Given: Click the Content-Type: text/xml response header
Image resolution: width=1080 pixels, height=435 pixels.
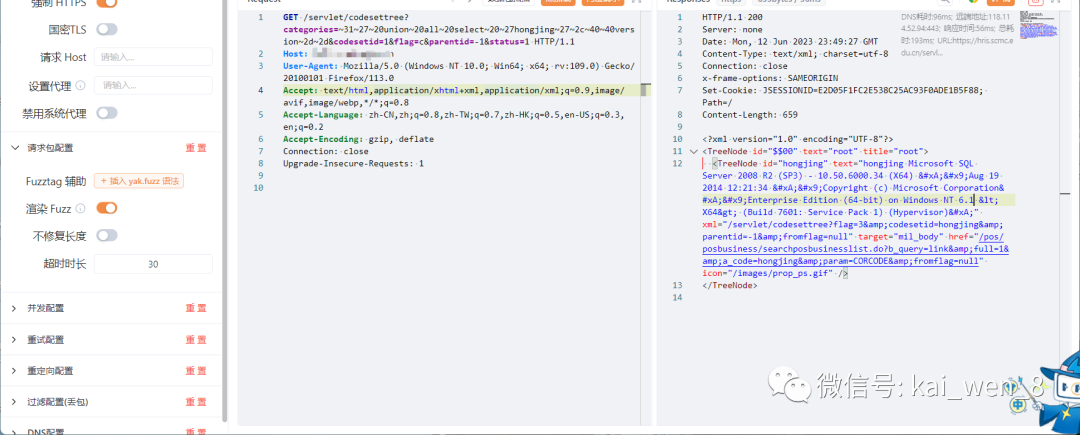Looking at the screenshot, I should (x=796, y=54).
